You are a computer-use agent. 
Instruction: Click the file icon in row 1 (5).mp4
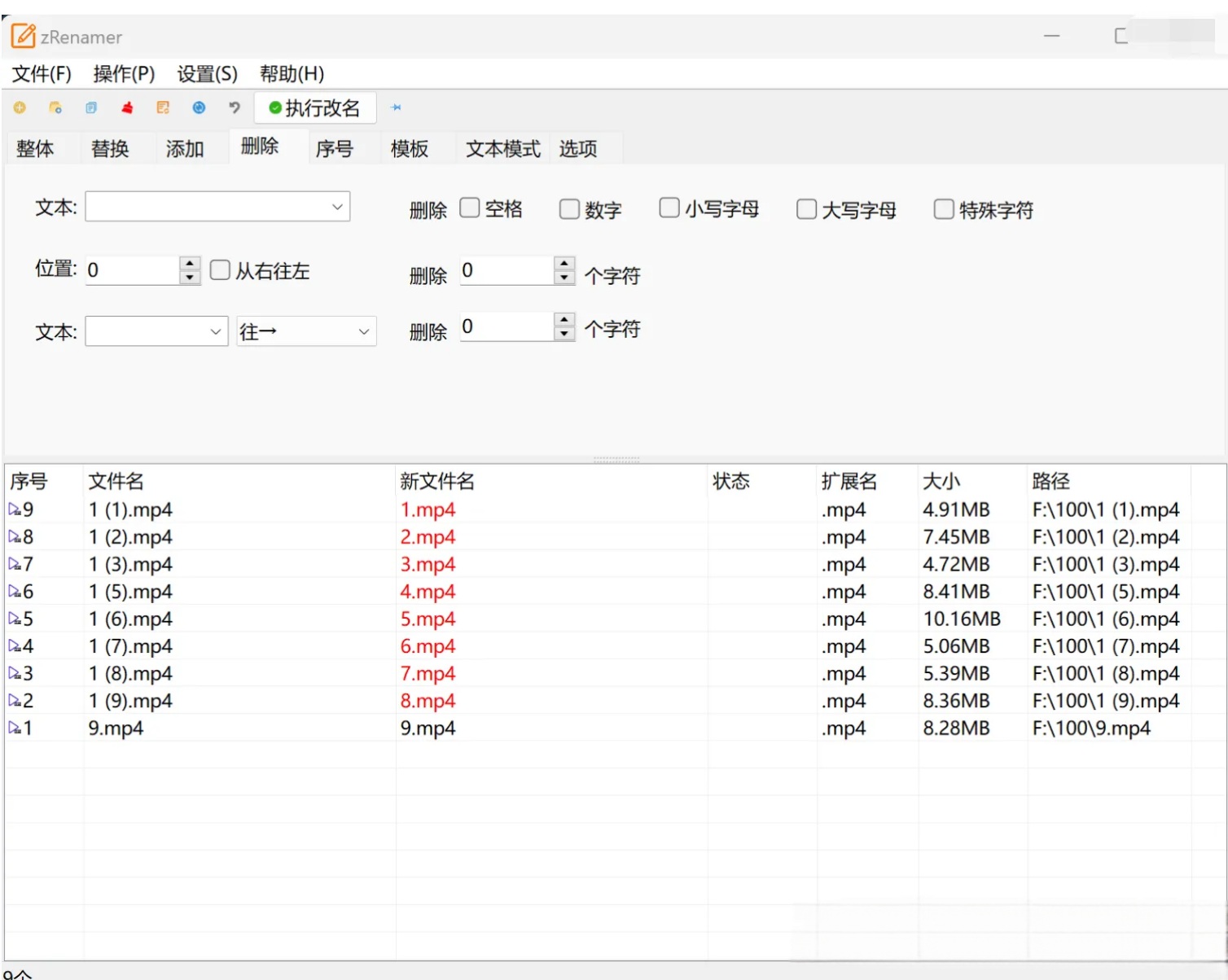[15, 592]
